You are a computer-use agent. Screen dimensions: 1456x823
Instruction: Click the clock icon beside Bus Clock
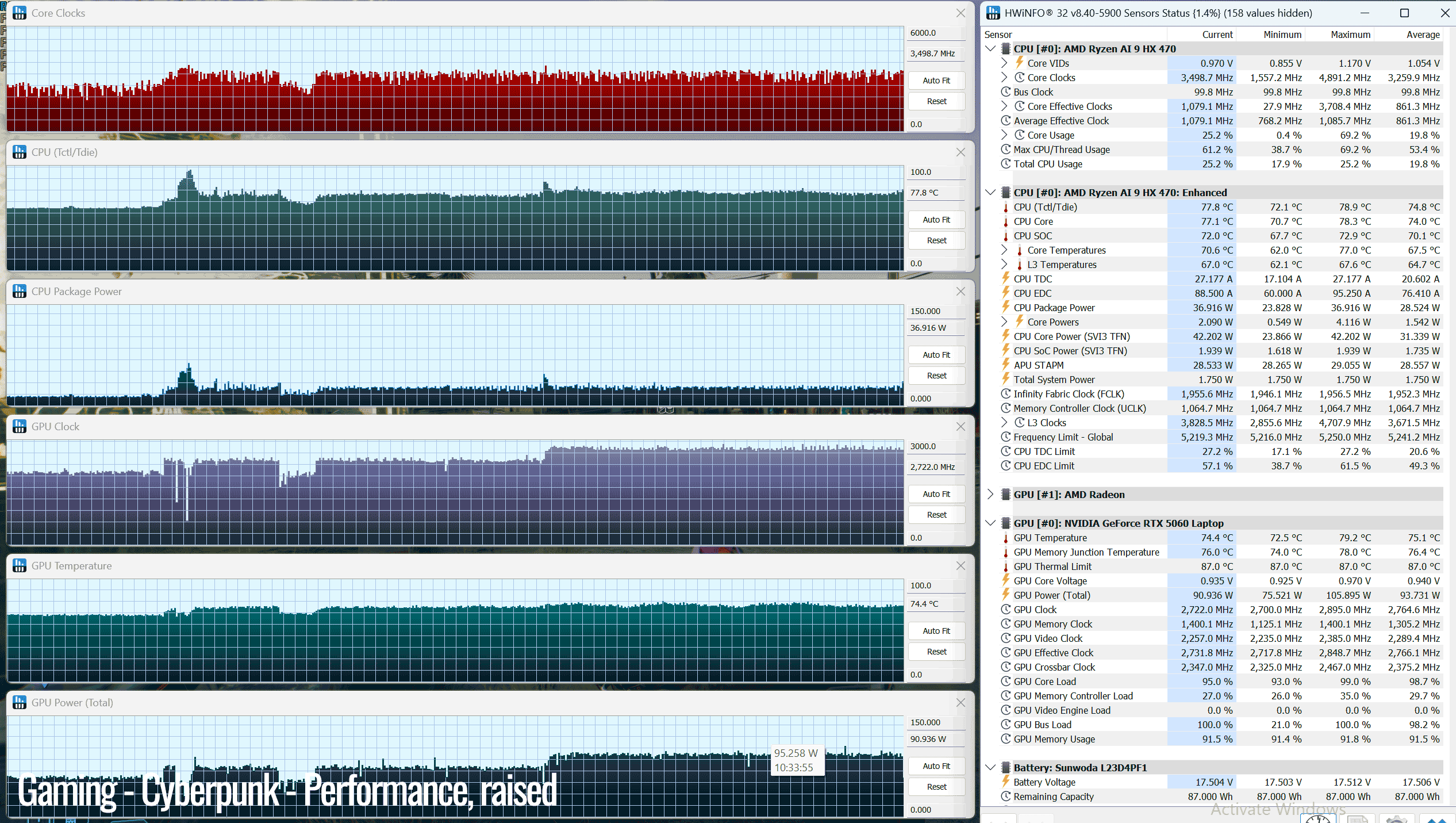click(1005, 92)
